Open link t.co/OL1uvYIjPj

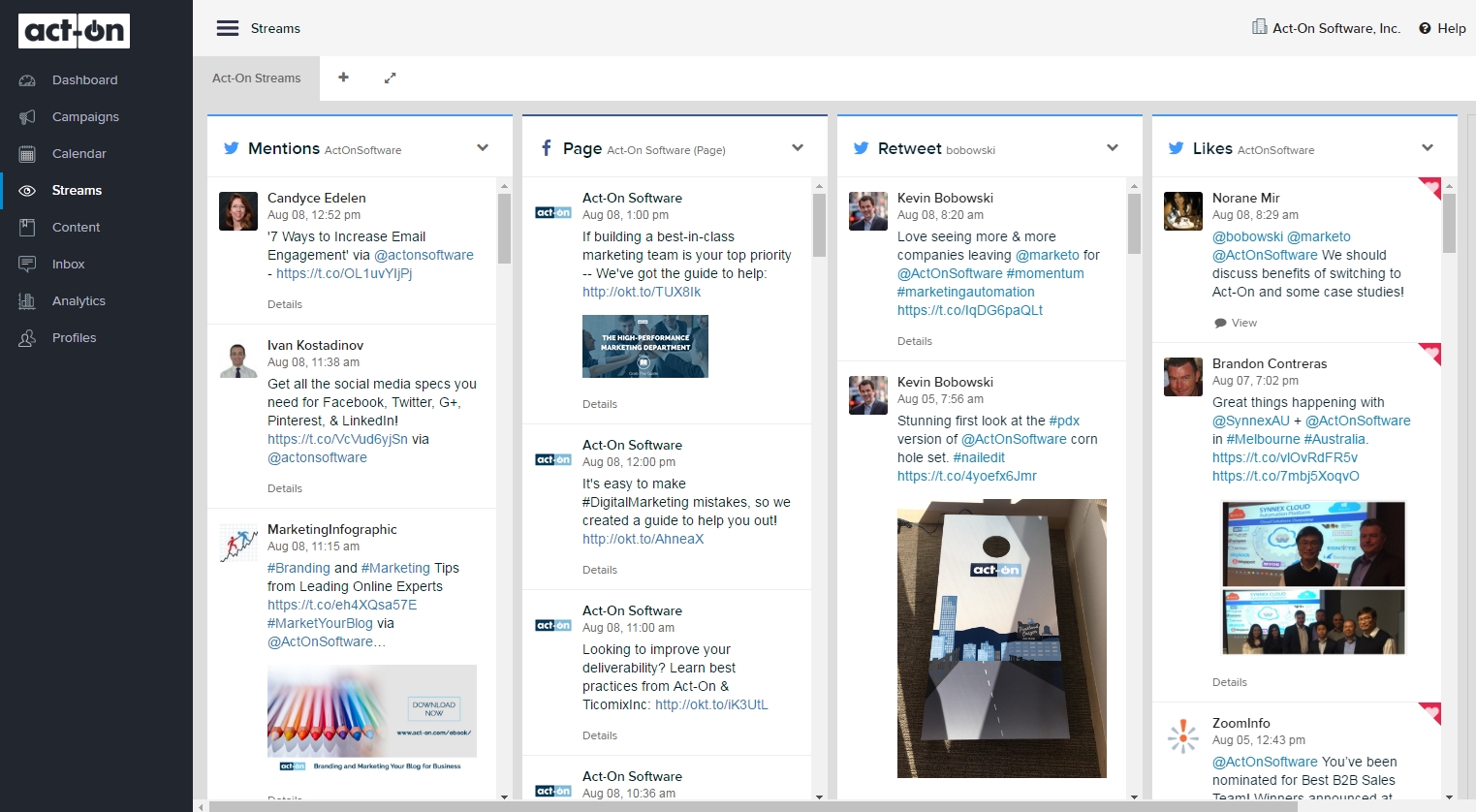coord(344,273)
